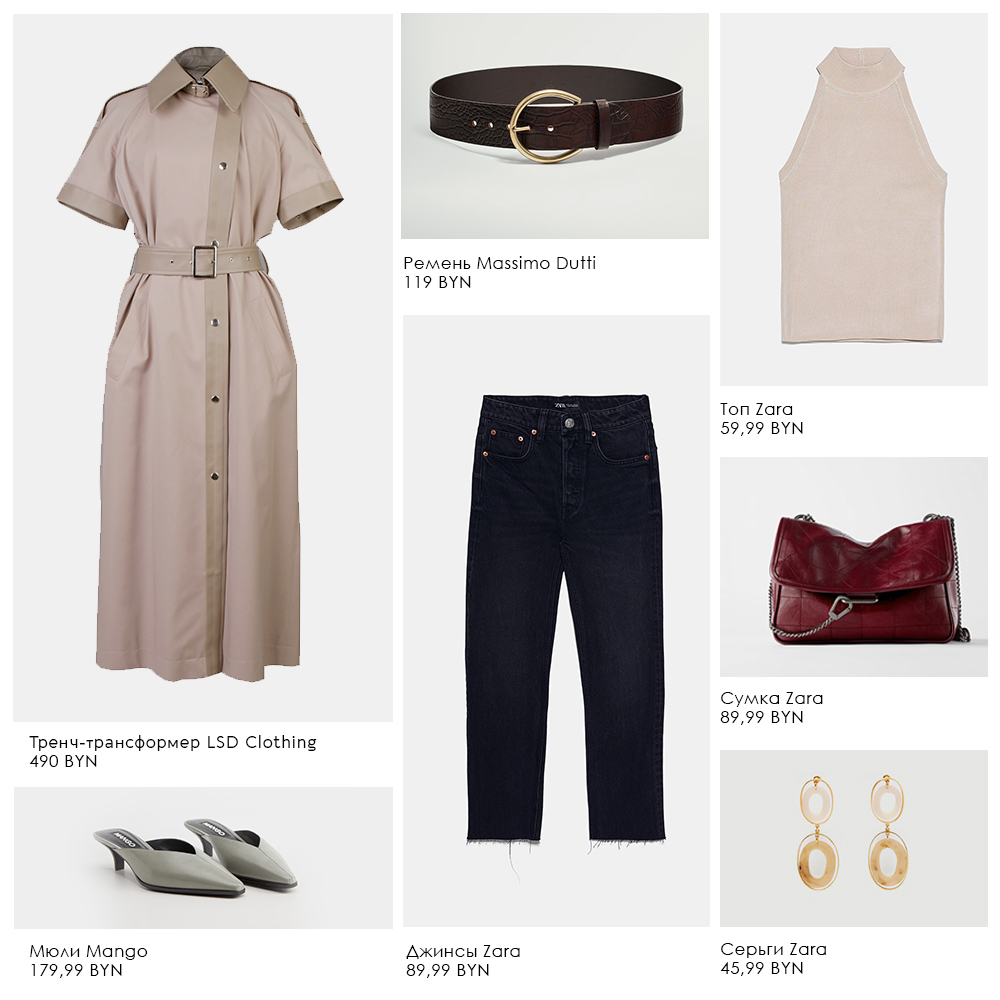Open the beige trench coat image
Screen dimensions: 1000x1000
point(203,368)
